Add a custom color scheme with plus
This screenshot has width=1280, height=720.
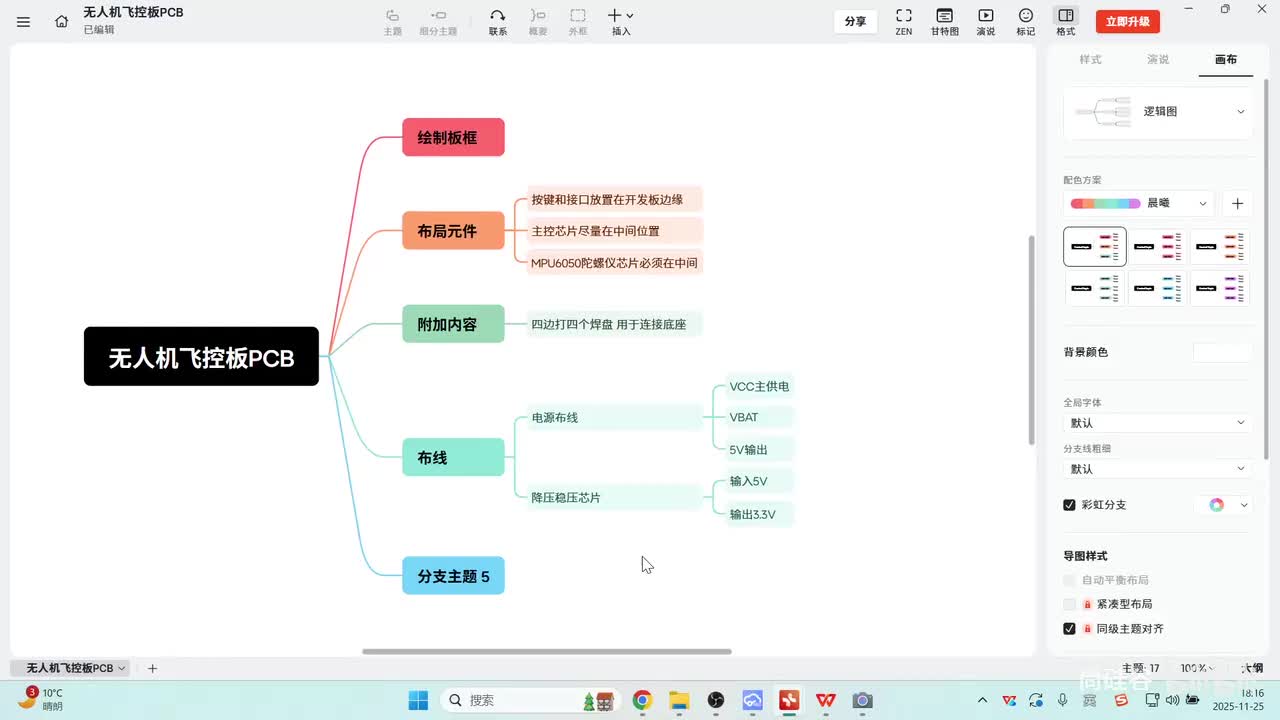pyautogui.click(x=1237, y=203)
